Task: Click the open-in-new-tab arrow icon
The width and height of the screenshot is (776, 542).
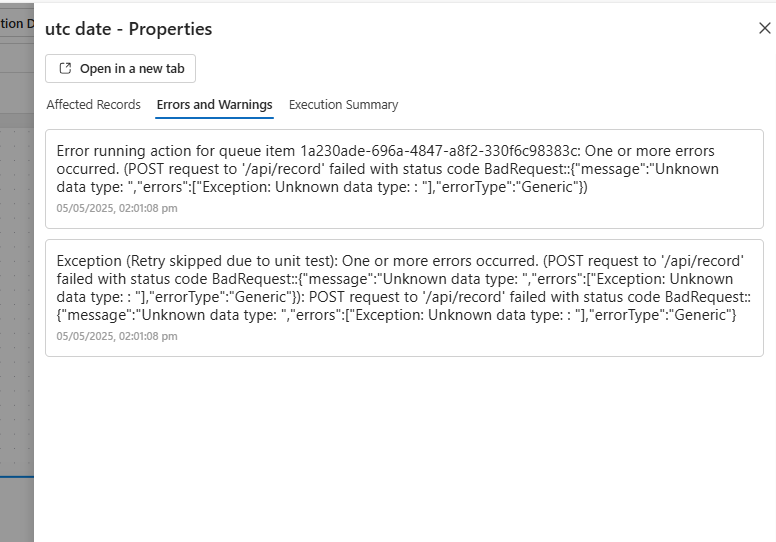Action: point(66,69)
